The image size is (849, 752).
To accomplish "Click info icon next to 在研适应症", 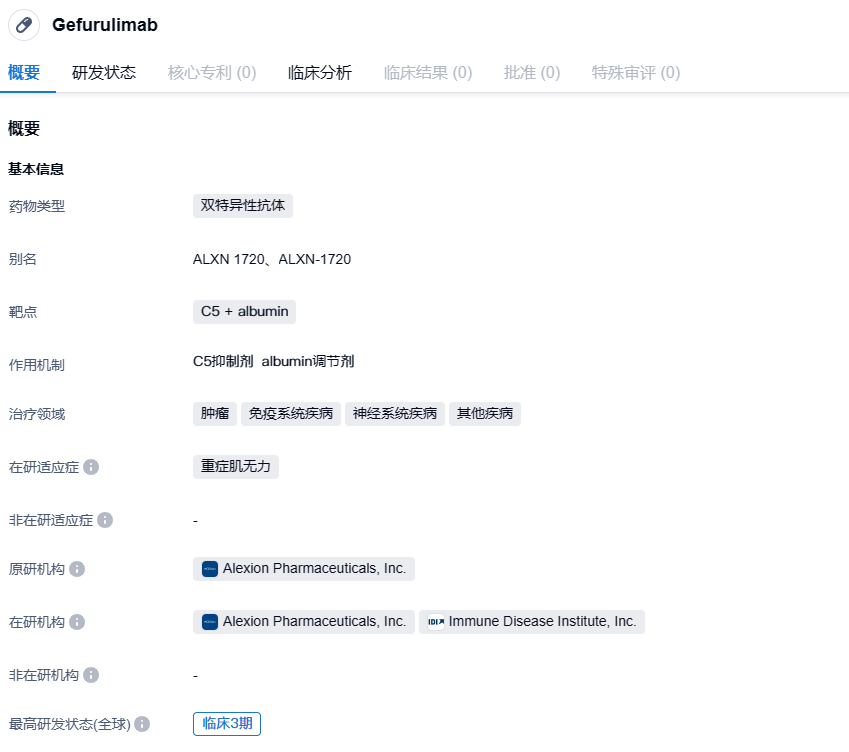I will (91, 467).
